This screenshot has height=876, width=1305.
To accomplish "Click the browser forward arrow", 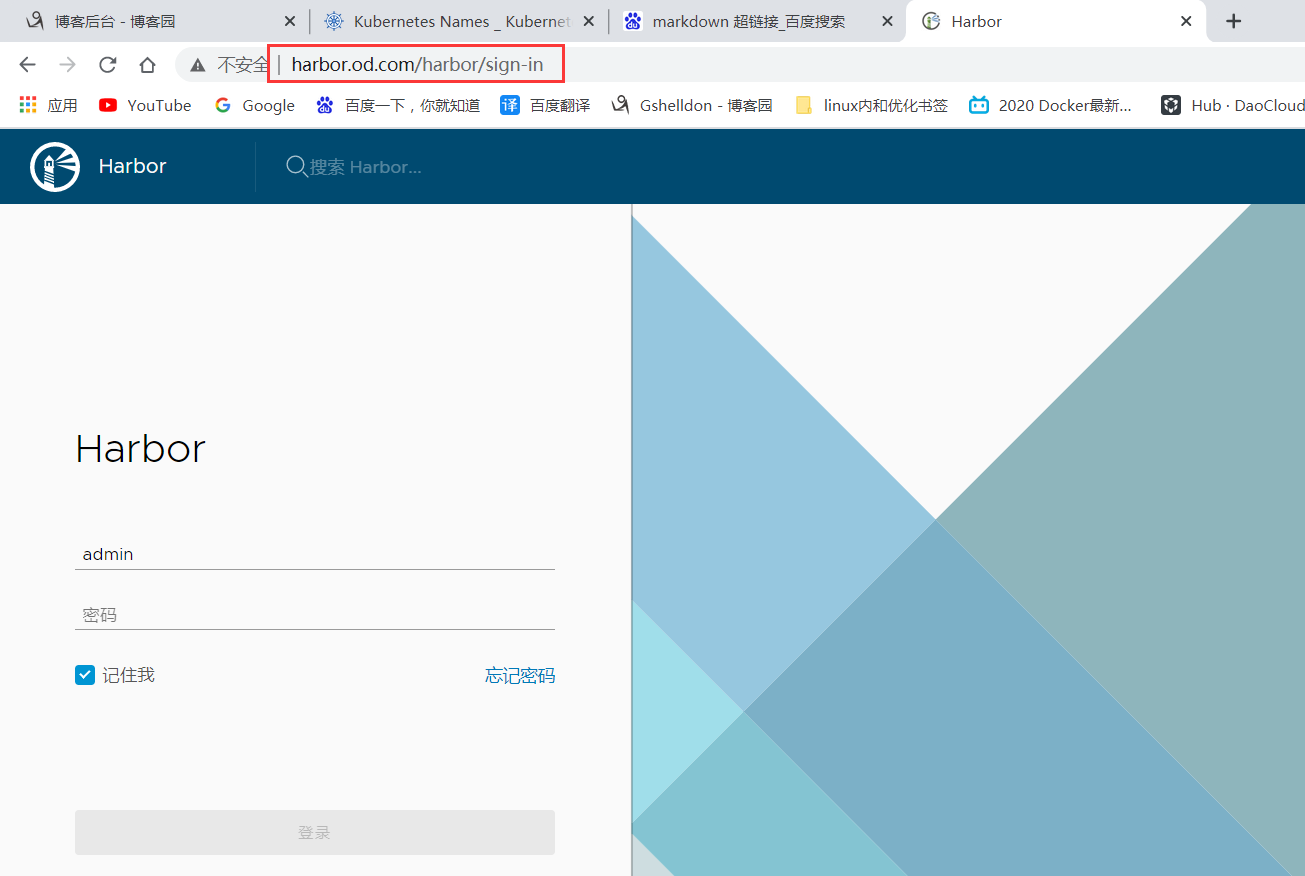I will pyautogui.click(x=67, y=65).
